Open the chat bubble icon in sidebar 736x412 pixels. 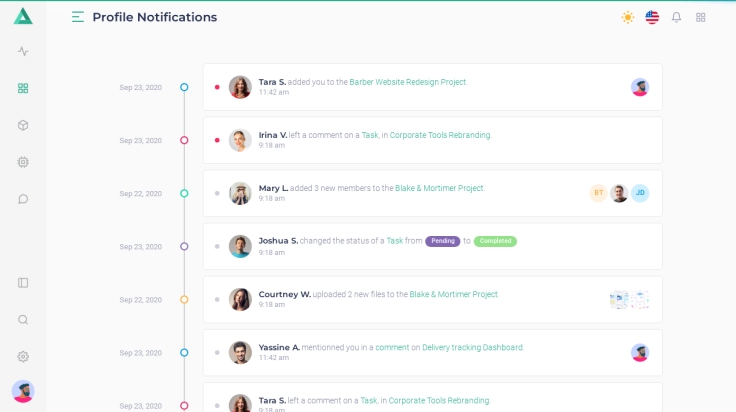tap(23, 199)
